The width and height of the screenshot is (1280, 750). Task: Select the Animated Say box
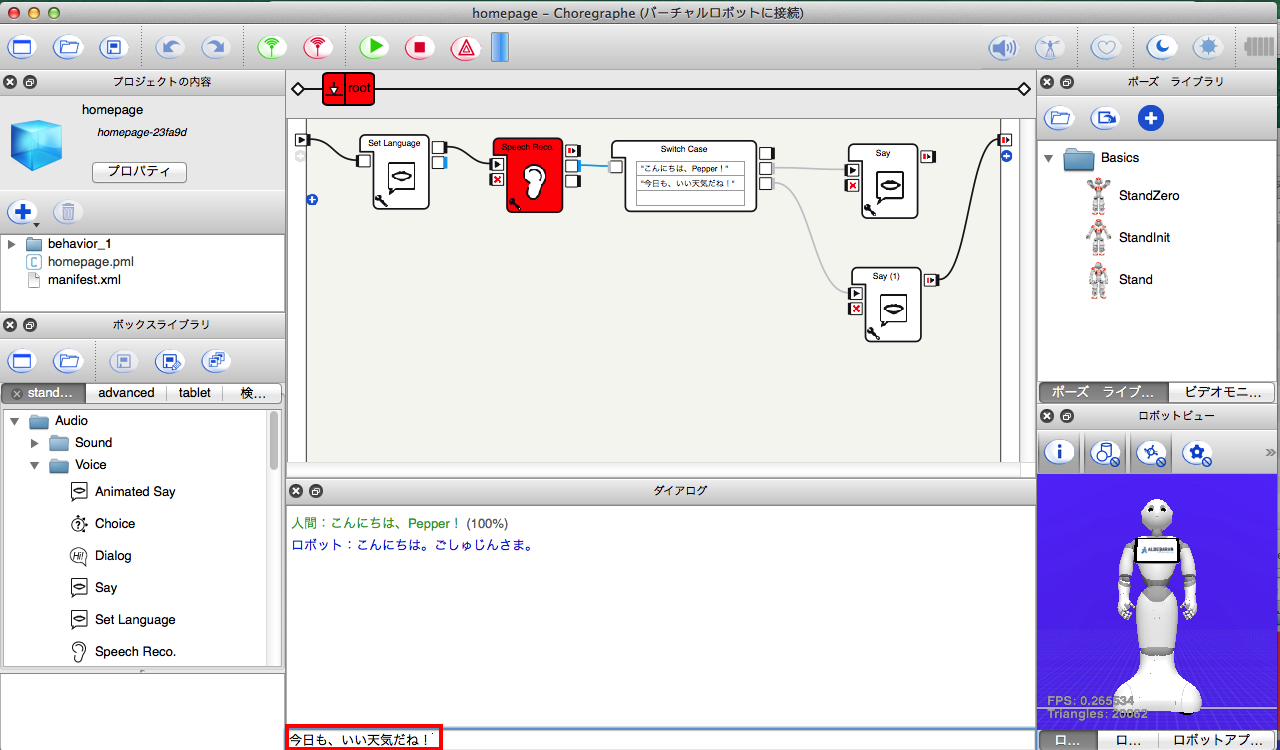click(123, 492)
